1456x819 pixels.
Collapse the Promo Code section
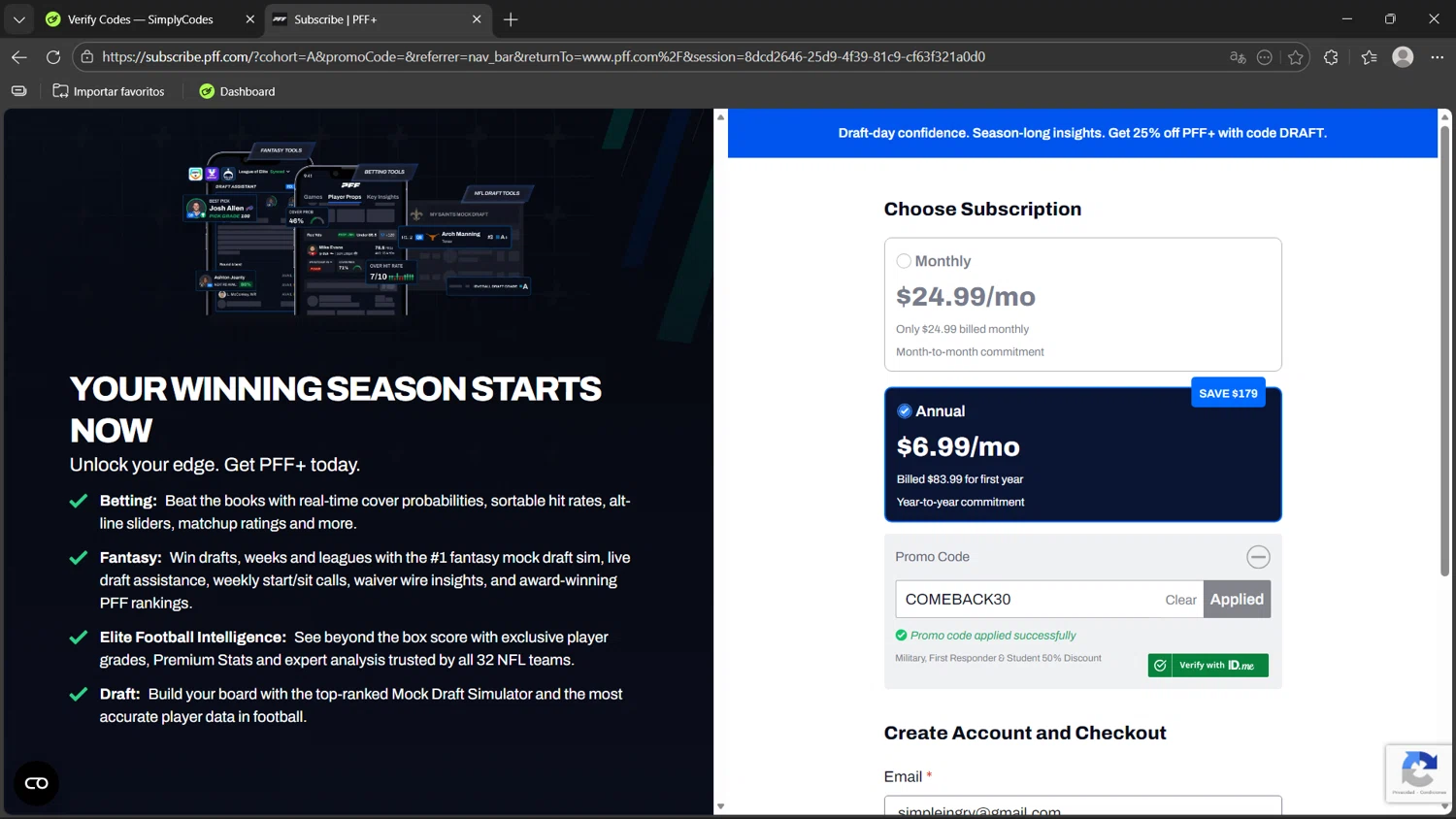click(1258, 557)
